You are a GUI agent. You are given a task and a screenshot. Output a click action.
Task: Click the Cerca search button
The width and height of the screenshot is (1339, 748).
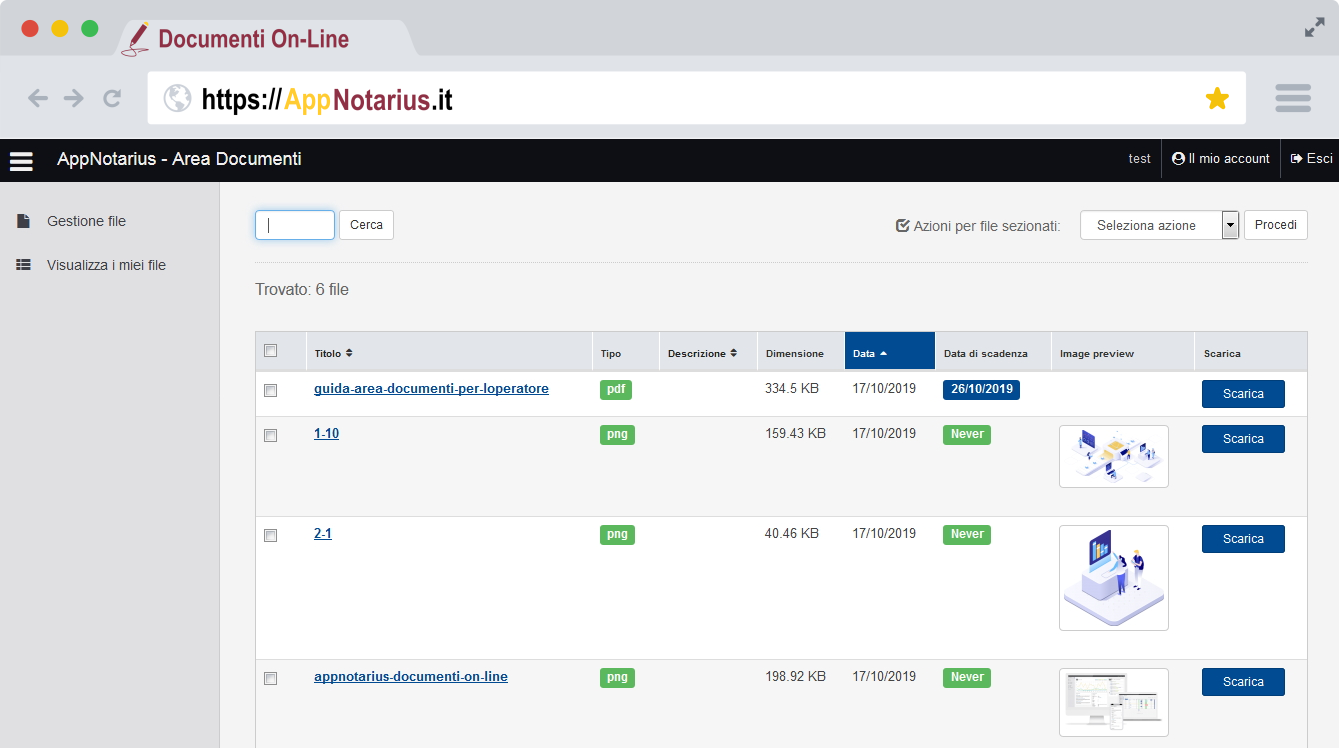(366, 225)
